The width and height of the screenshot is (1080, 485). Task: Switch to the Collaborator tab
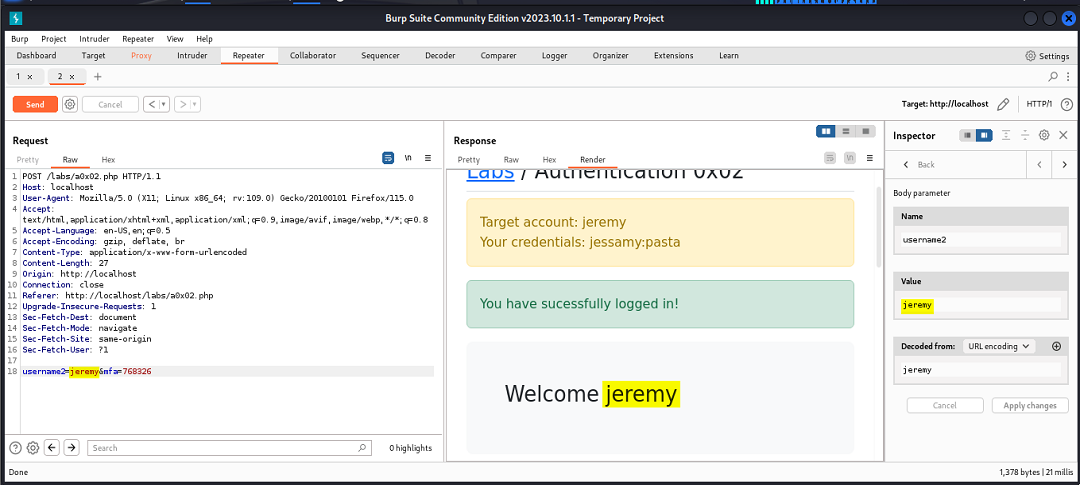313,56
